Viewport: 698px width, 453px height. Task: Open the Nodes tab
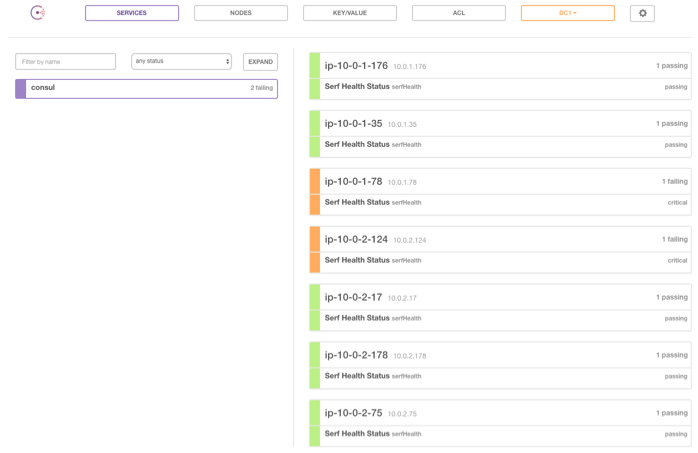241,13
